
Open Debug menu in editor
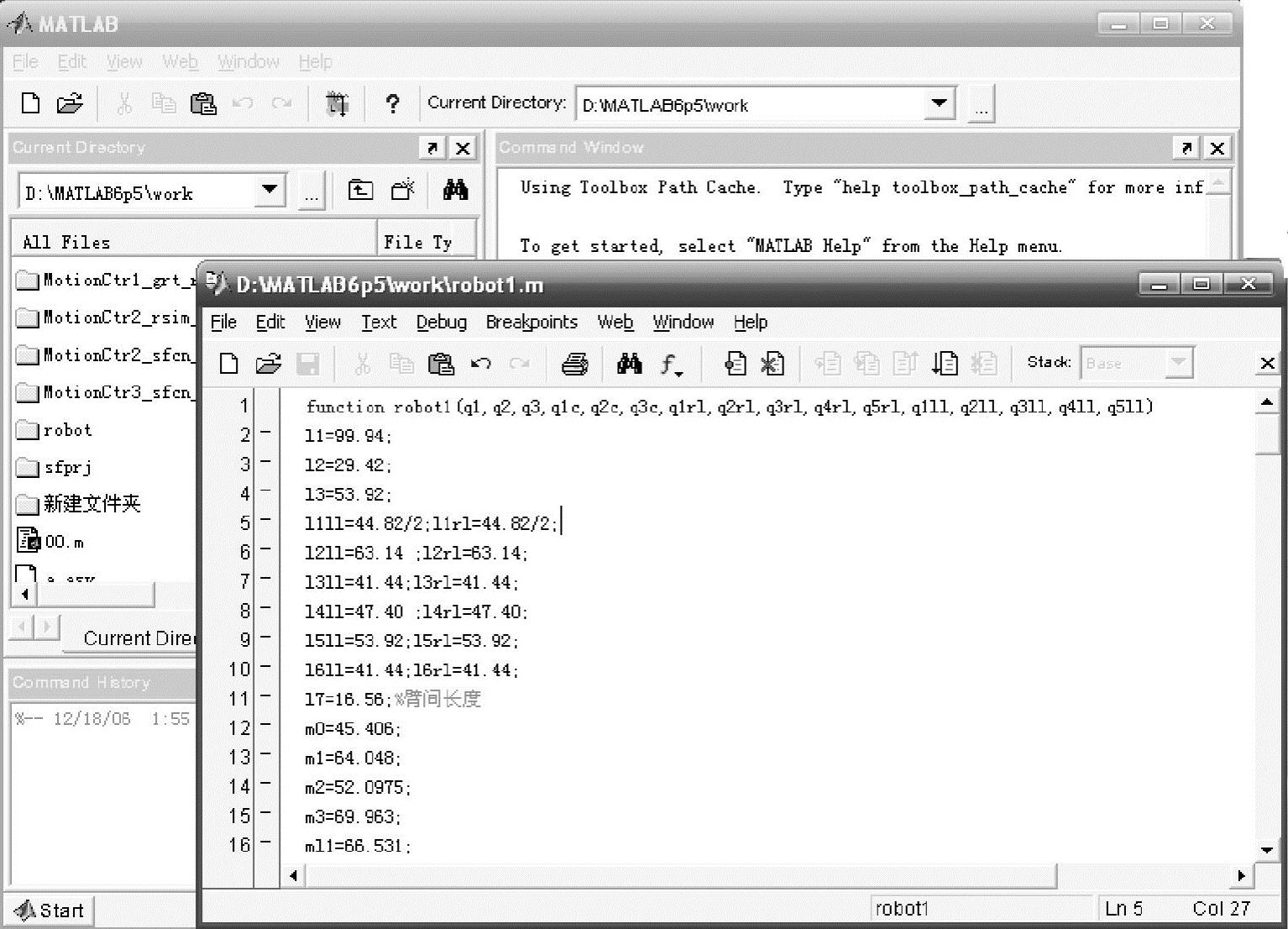441,323
